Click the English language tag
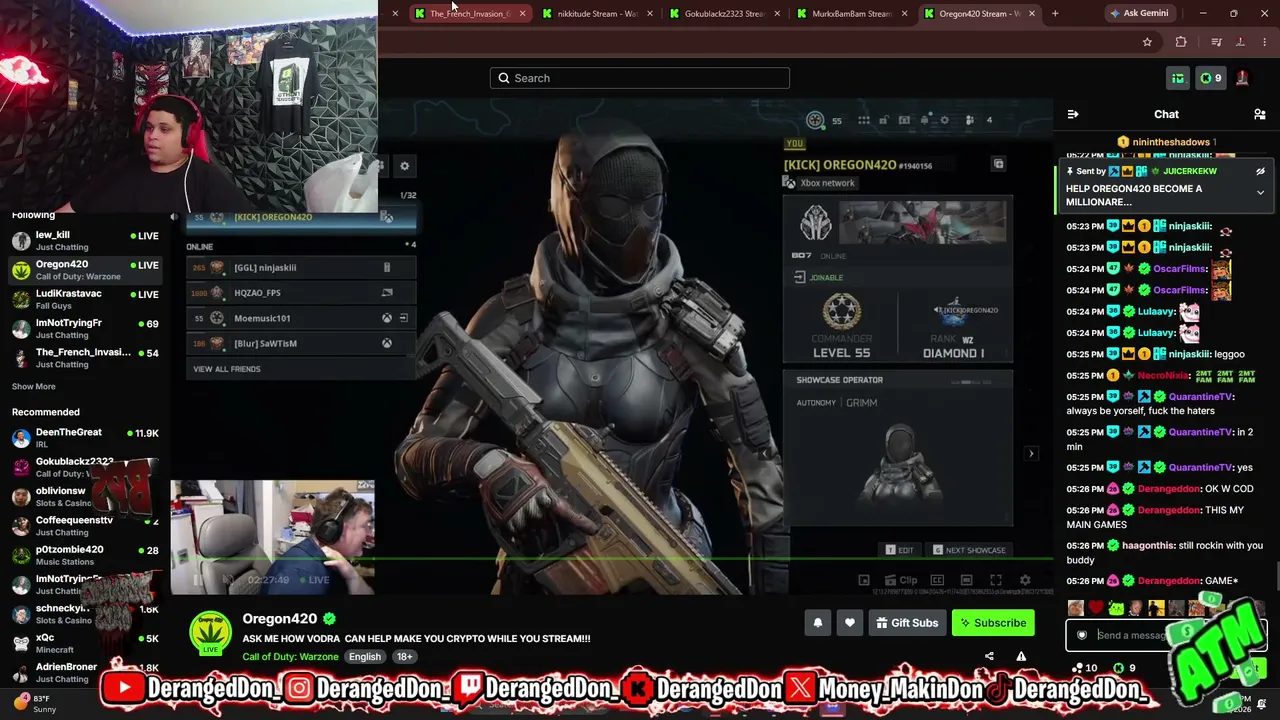This screenshot has height=720, width=1280. tap(365, 657)
